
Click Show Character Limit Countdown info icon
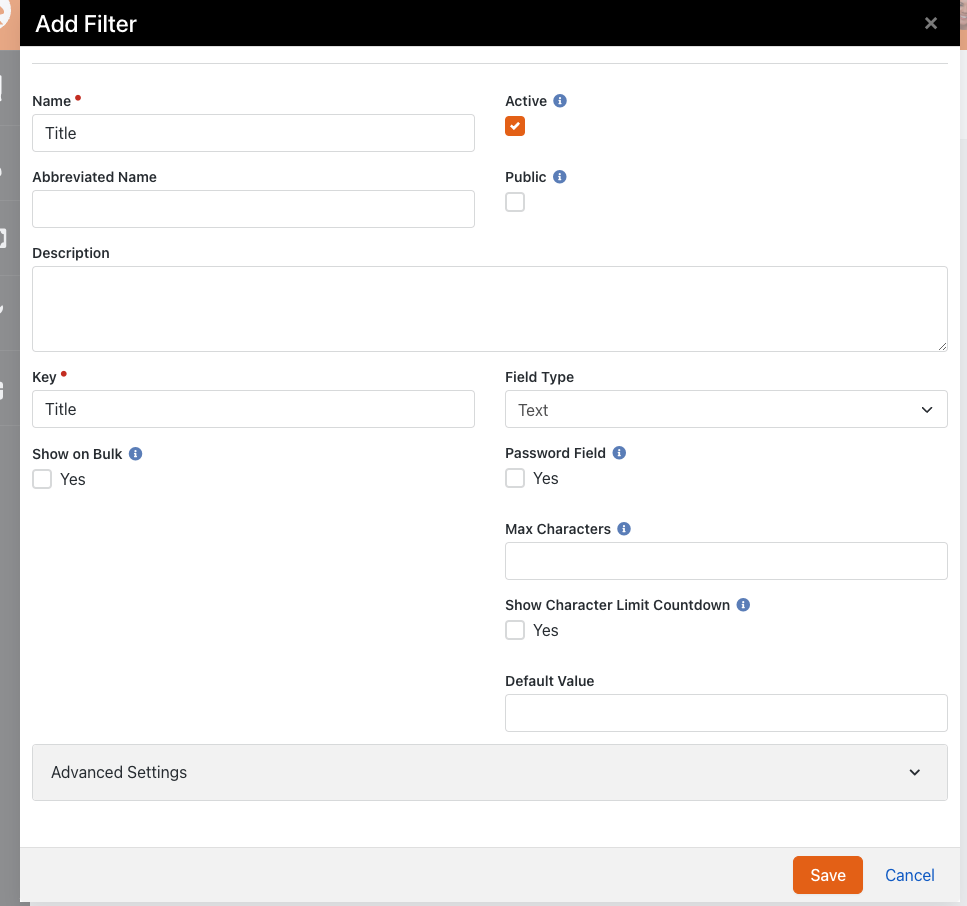pyautogui.click(x=743, y=605)
